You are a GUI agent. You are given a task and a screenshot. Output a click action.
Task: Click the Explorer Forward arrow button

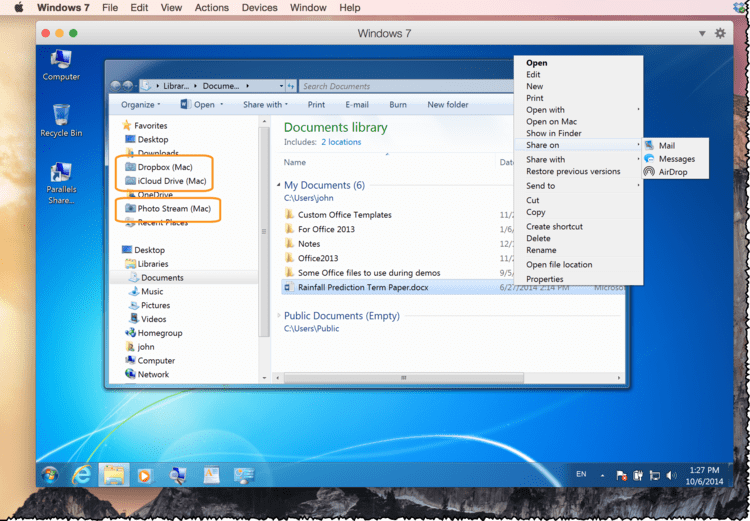click(128, 86)
